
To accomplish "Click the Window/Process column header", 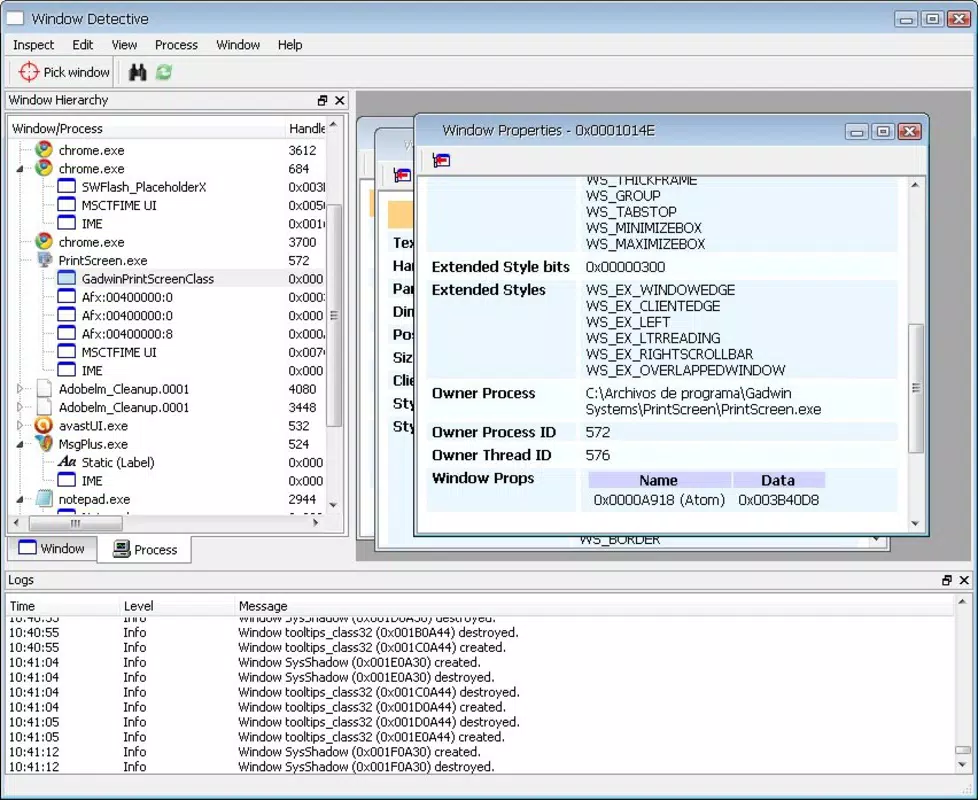I will tap(147, 128).
